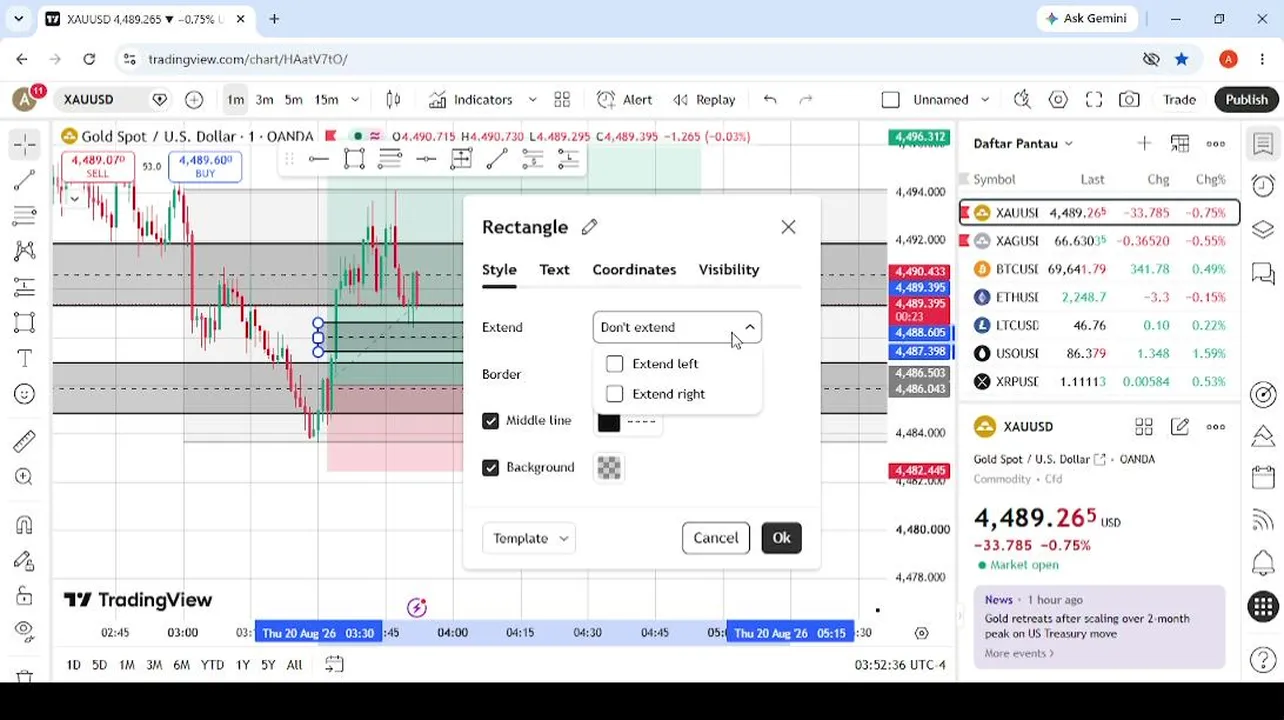Activate the zoom in tool
The image size is (1284, 720).
click(25, 477)
